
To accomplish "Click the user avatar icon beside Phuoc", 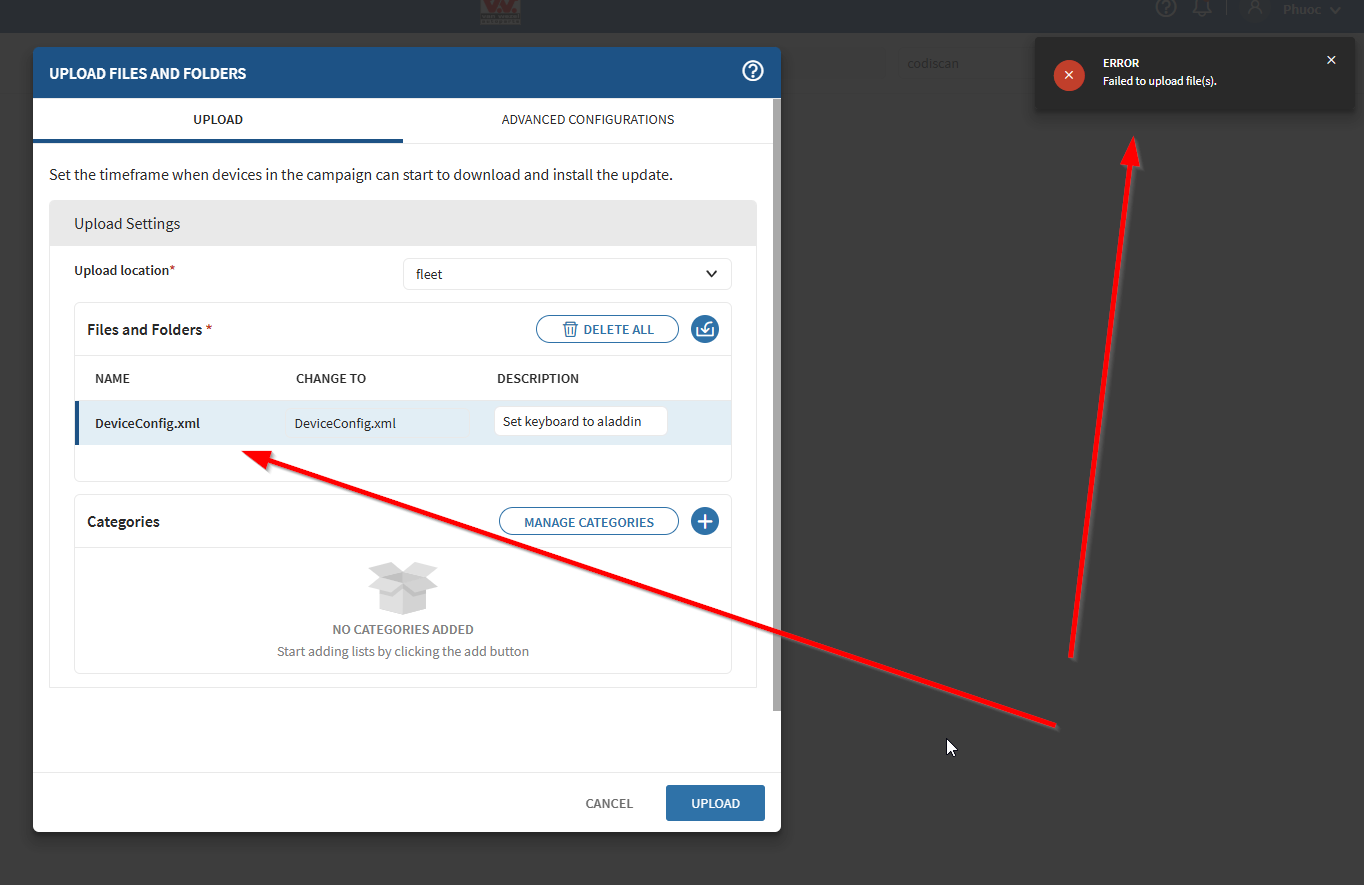I will [x=1255, y=9].
